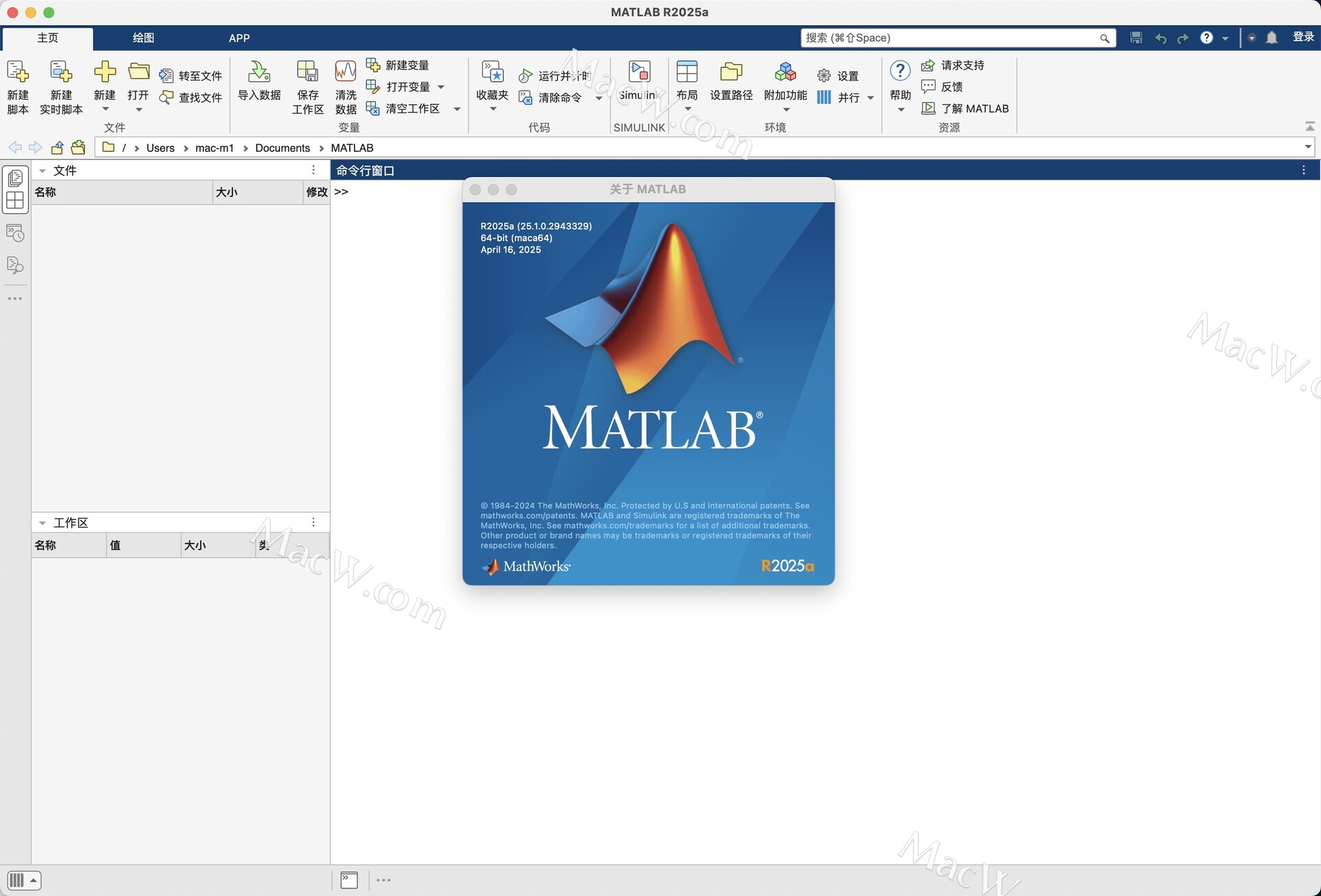Click Request Support (请求支持)
1321x896 pixels.
click(962, 65)
